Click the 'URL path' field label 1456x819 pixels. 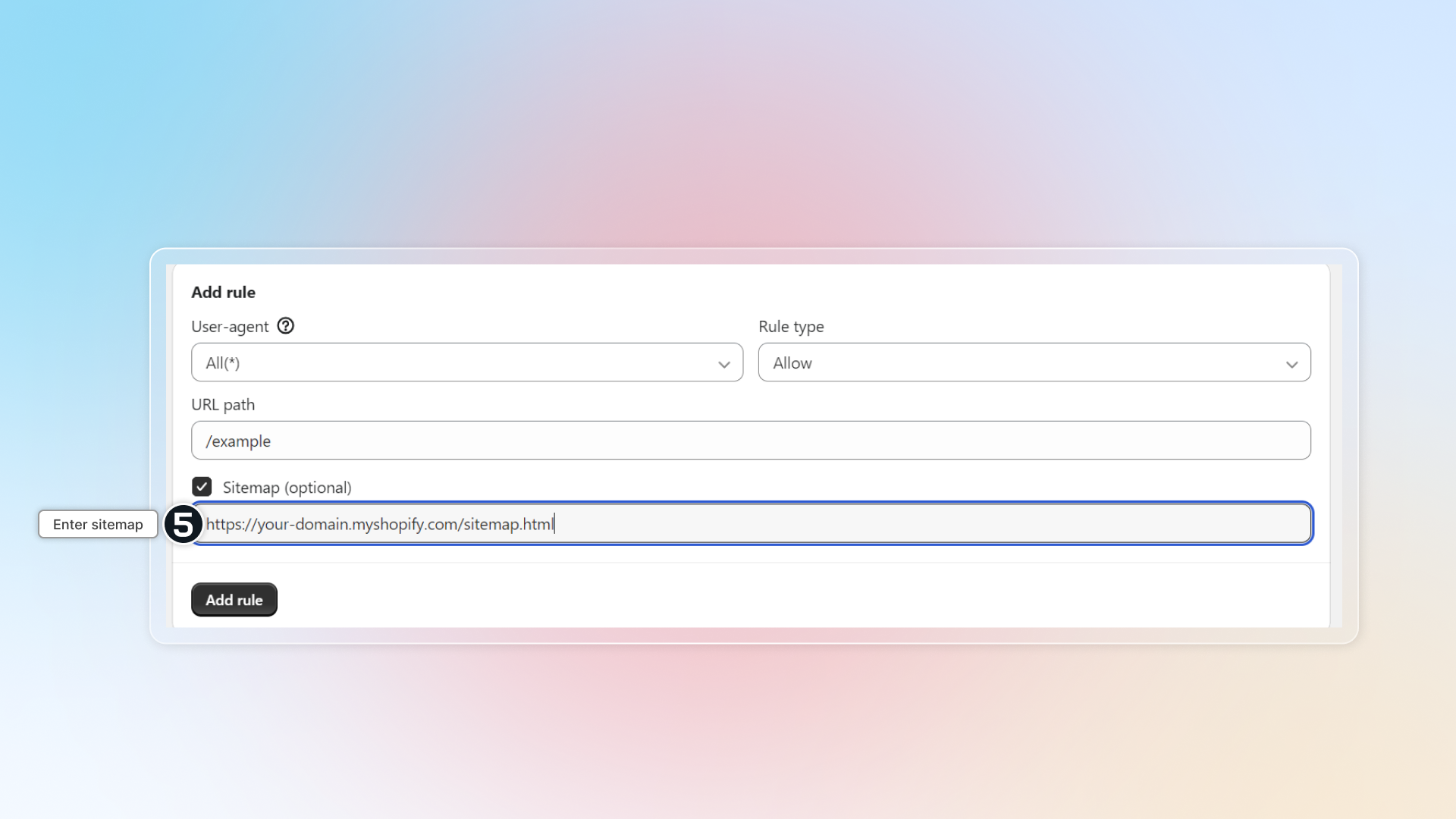[223, 405]
